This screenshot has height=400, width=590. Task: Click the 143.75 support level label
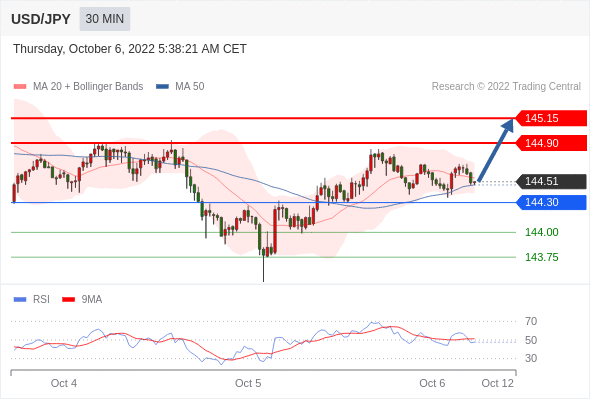pos(542,257)
